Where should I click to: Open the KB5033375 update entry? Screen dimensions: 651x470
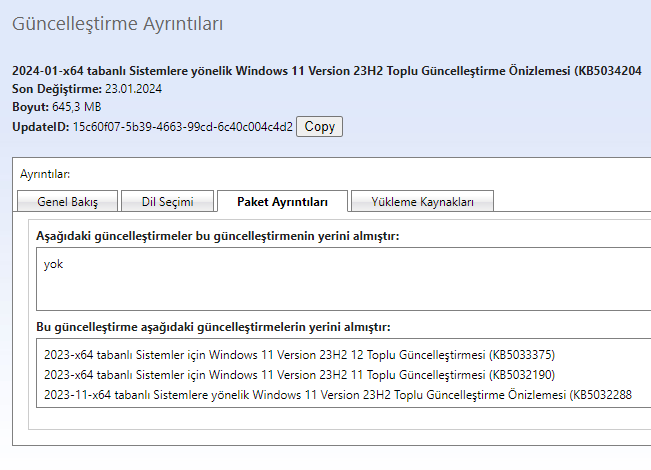(299, 355)
